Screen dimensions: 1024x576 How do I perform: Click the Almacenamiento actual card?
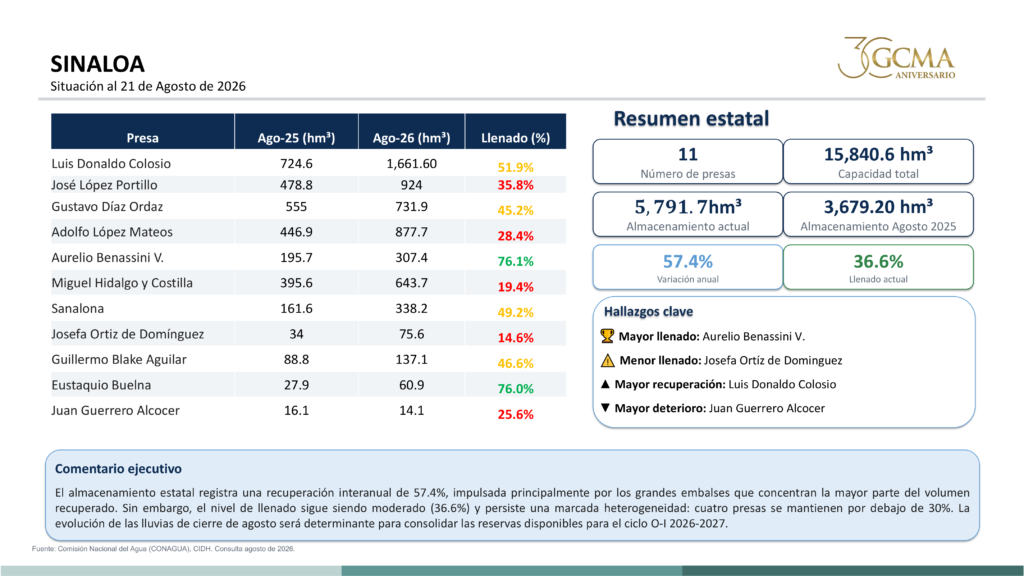pos(688,214)
